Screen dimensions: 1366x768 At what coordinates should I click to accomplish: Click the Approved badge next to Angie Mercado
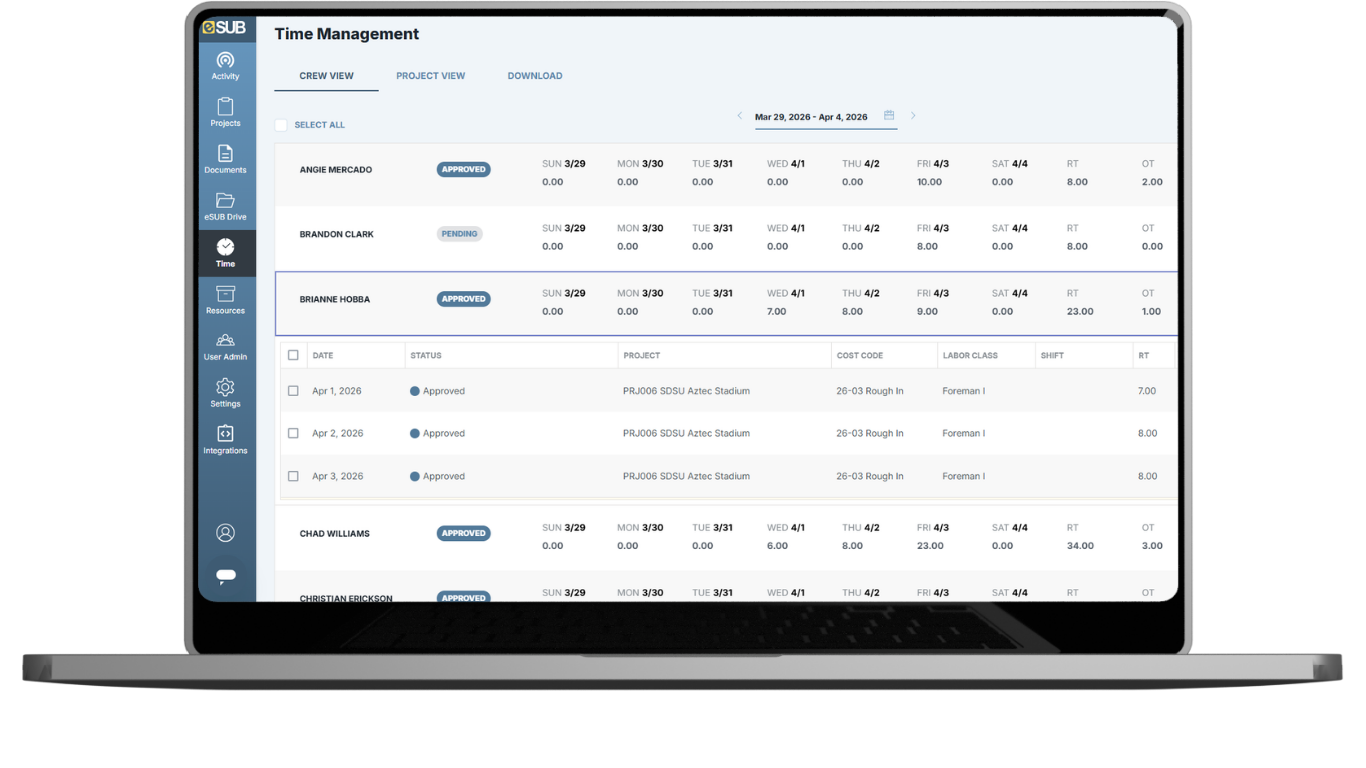pos(463,169)
